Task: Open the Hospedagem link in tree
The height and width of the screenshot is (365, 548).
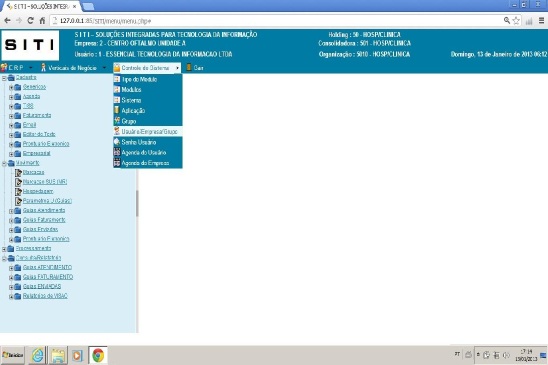Action: (38, 191)
